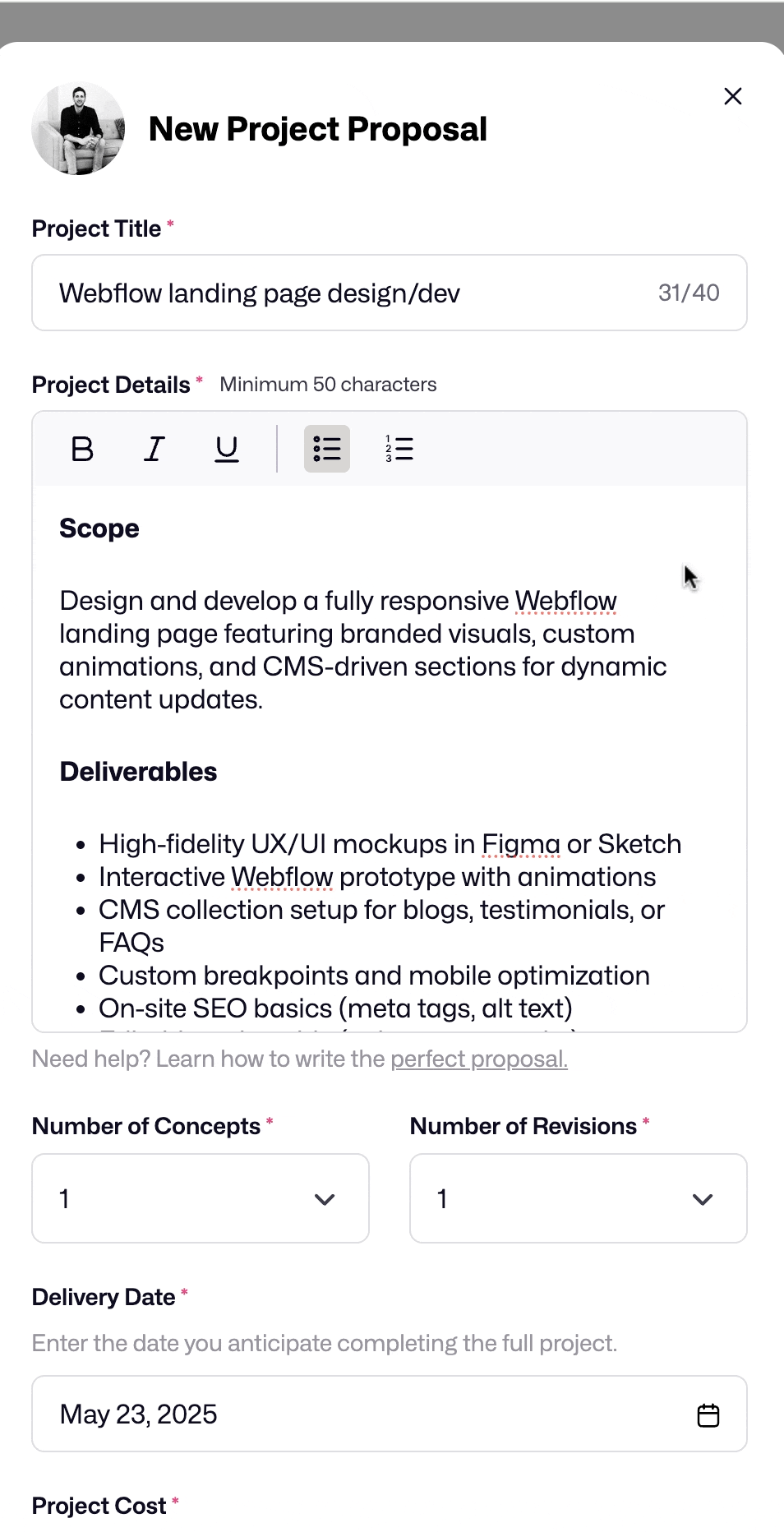Toggle italic formatting in the editor
This screenshot has height=1532, width=784.
(154, 449)
